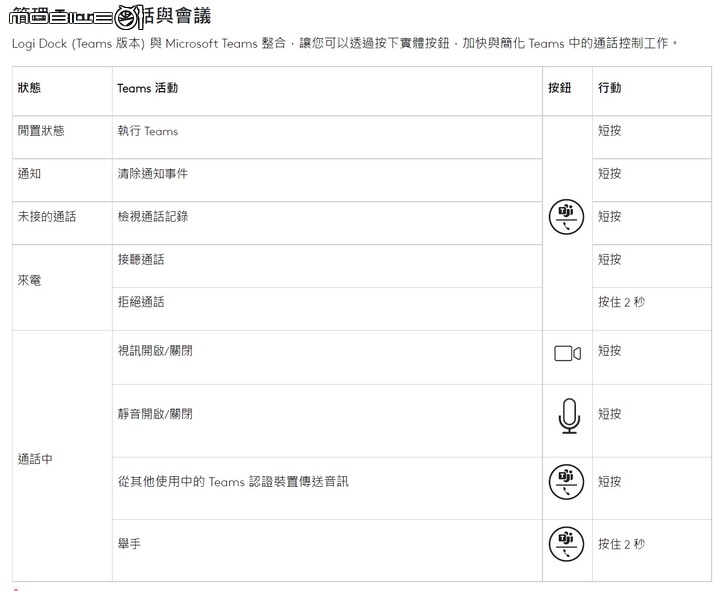Click the 話與會議 heading text
The width and height of the screenshot is (720, 591).
pos(177,17)
